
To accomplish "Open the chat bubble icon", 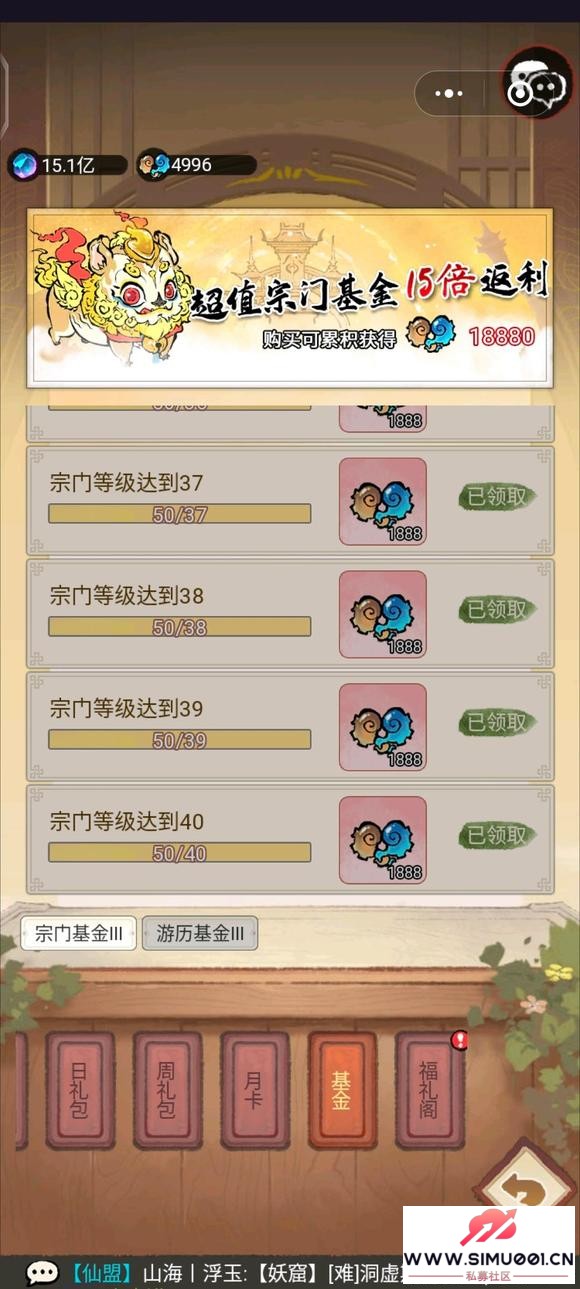I will tap(42, 1272).
